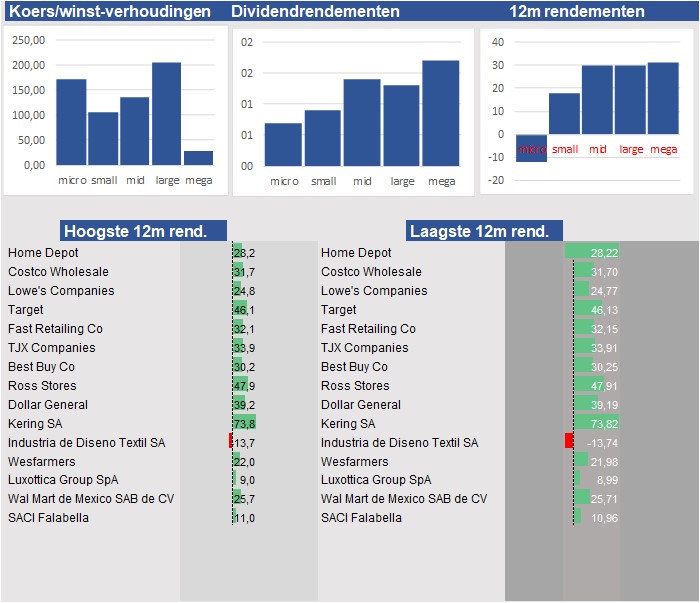Click the 13,7 value with red bar
Viewport: 700px width, 603px height.
242,443
